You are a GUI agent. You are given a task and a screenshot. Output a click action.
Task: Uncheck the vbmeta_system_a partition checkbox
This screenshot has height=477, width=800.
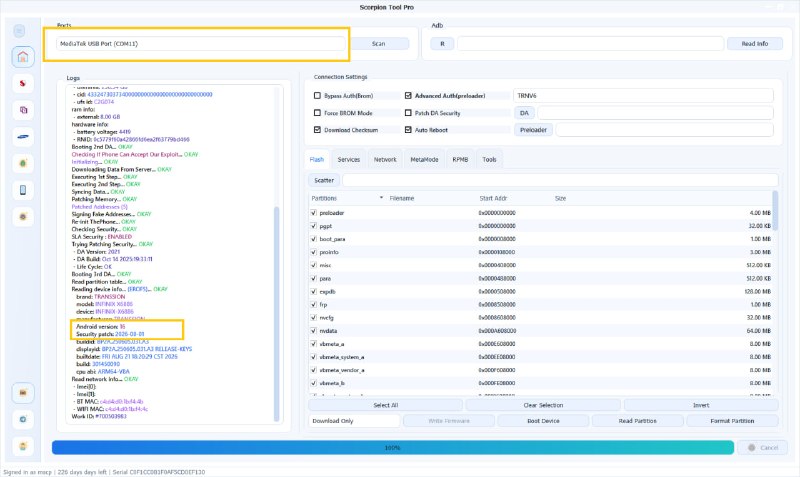coord(313,357)
